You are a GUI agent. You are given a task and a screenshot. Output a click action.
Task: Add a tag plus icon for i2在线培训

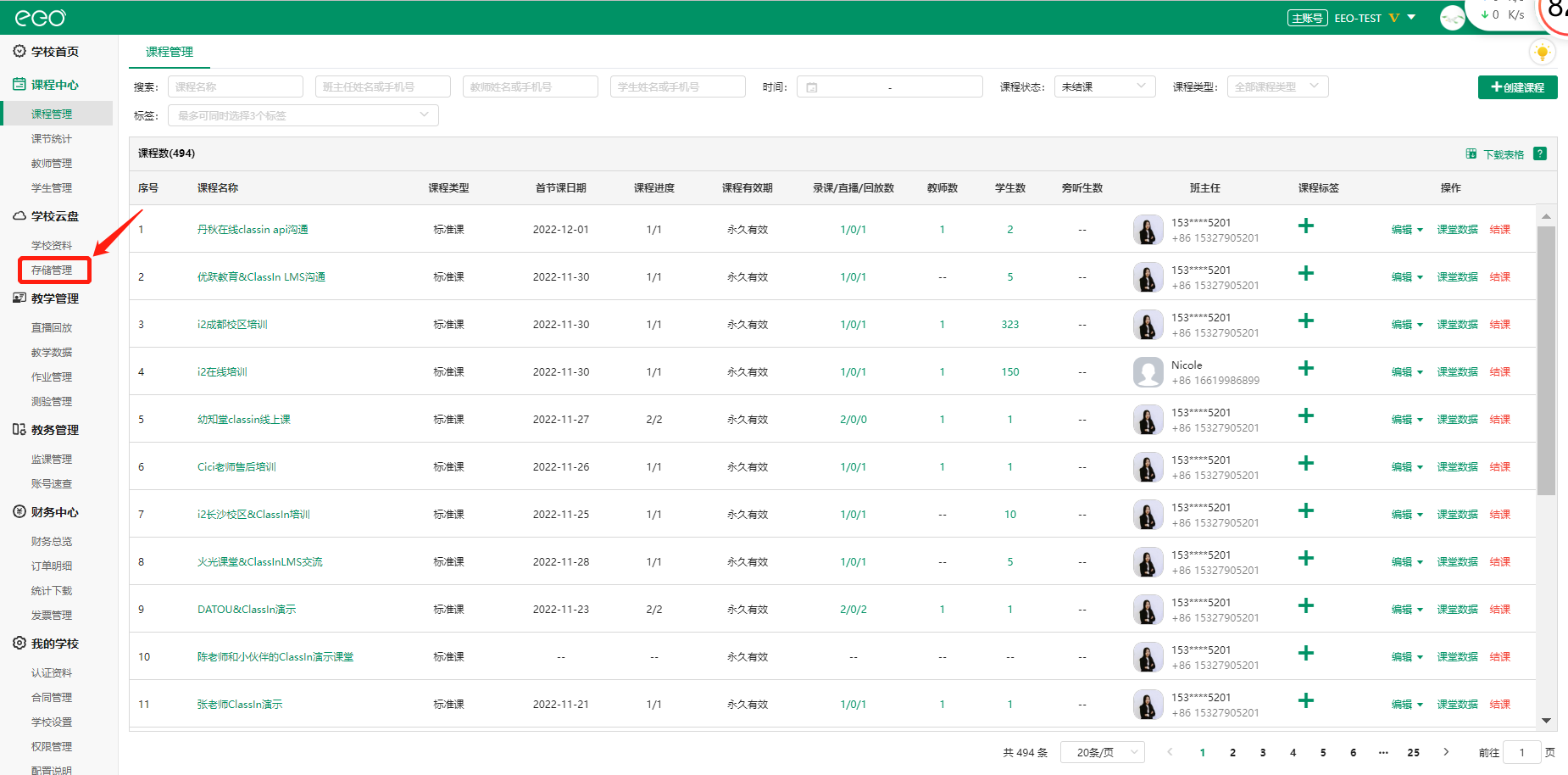pyautogui.click(x=1306, y=368)
